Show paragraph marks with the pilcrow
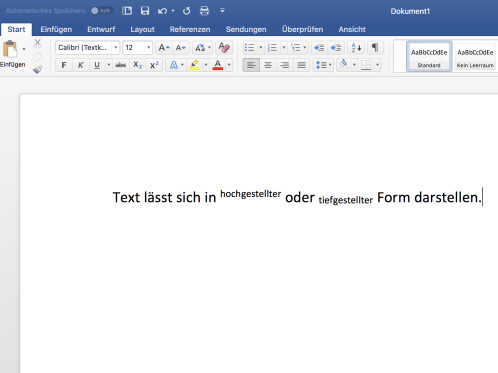Viewport: 498px width, 373px height. 375,48
